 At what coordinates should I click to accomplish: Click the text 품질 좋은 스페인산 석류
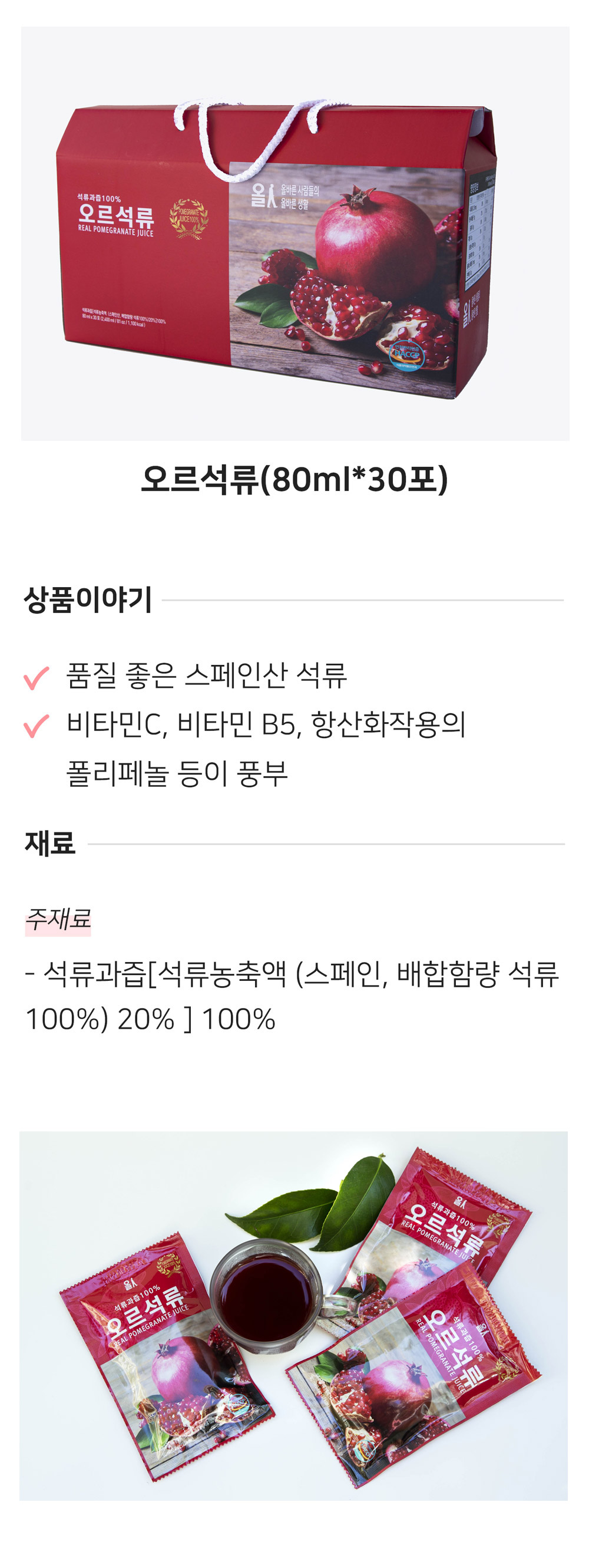tap(206, 676)
